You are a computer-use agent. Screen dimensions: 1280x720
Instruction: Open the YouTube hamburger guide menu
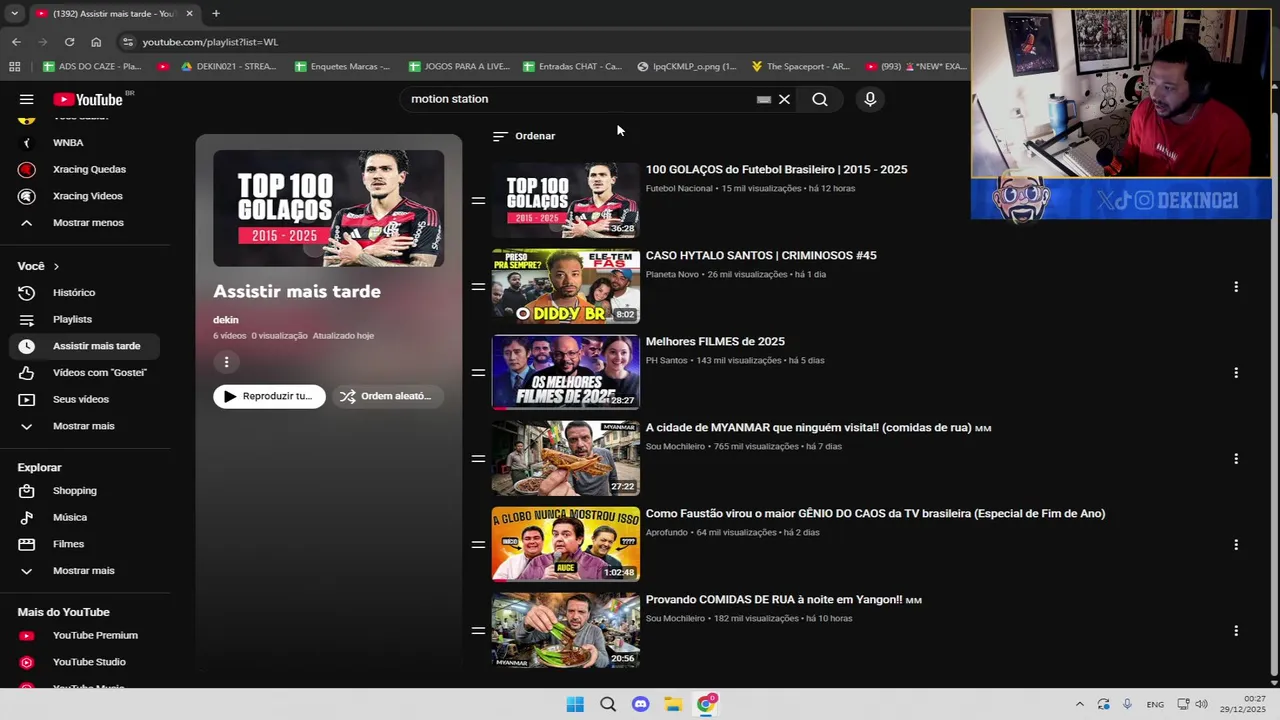coord(27,99)
